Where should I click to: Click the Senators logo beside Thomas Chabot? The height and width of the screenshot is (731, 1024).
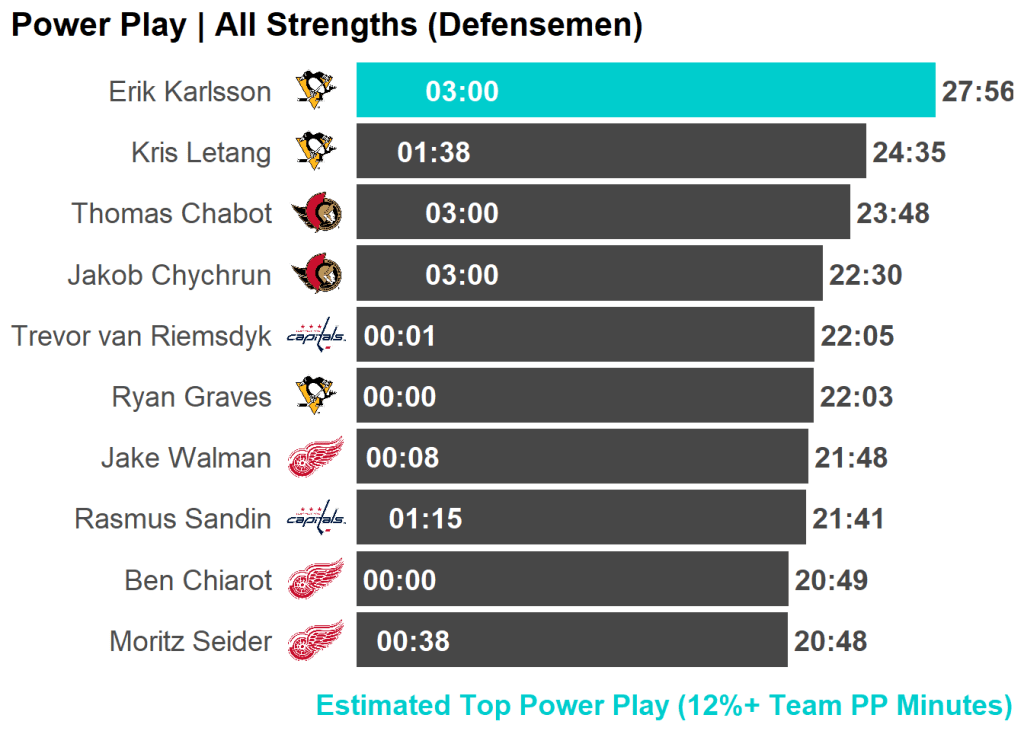pos(317,213)
